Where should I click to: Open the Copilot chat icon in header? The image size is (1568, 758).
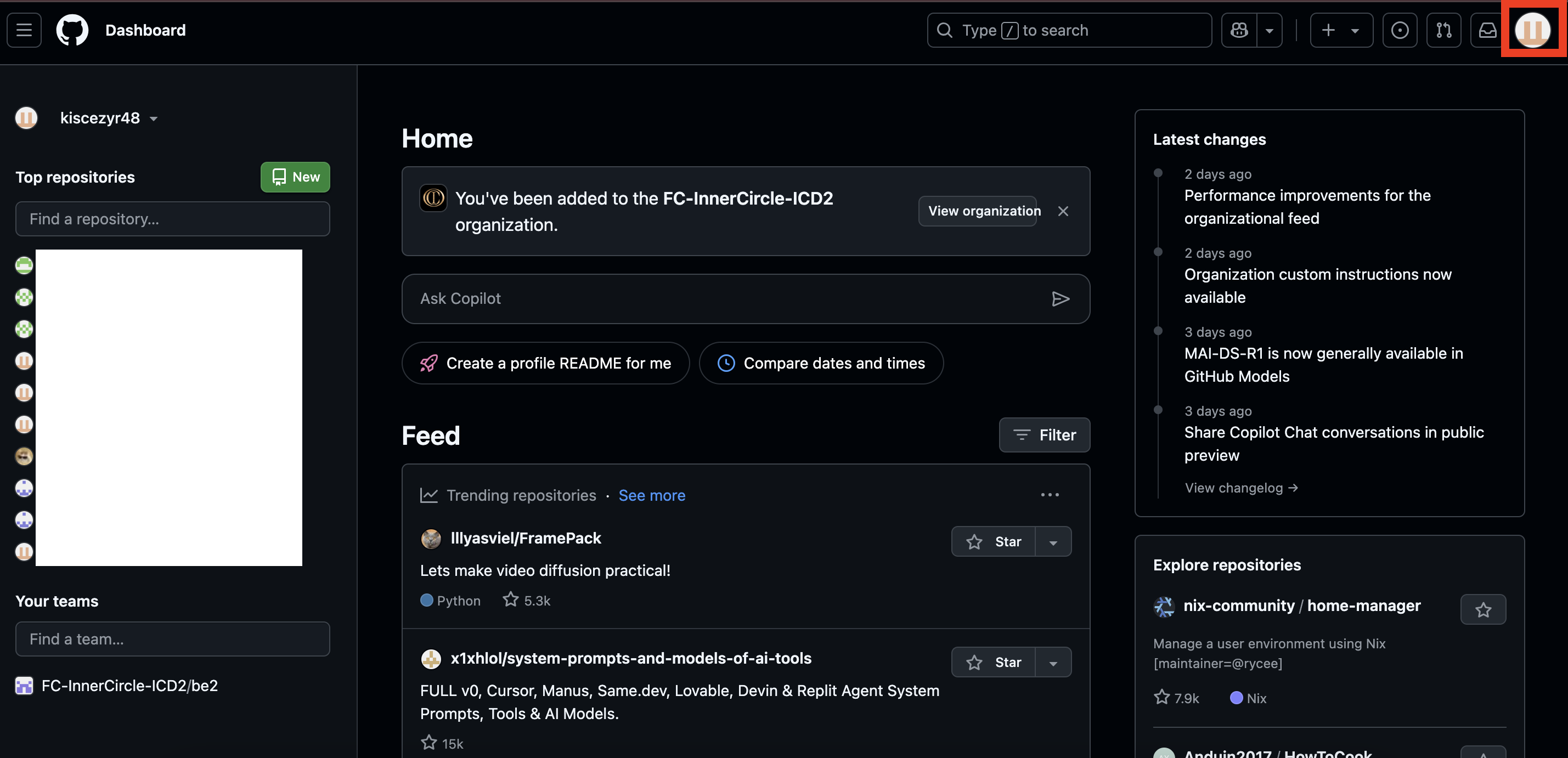click(x=1239, y=30)
